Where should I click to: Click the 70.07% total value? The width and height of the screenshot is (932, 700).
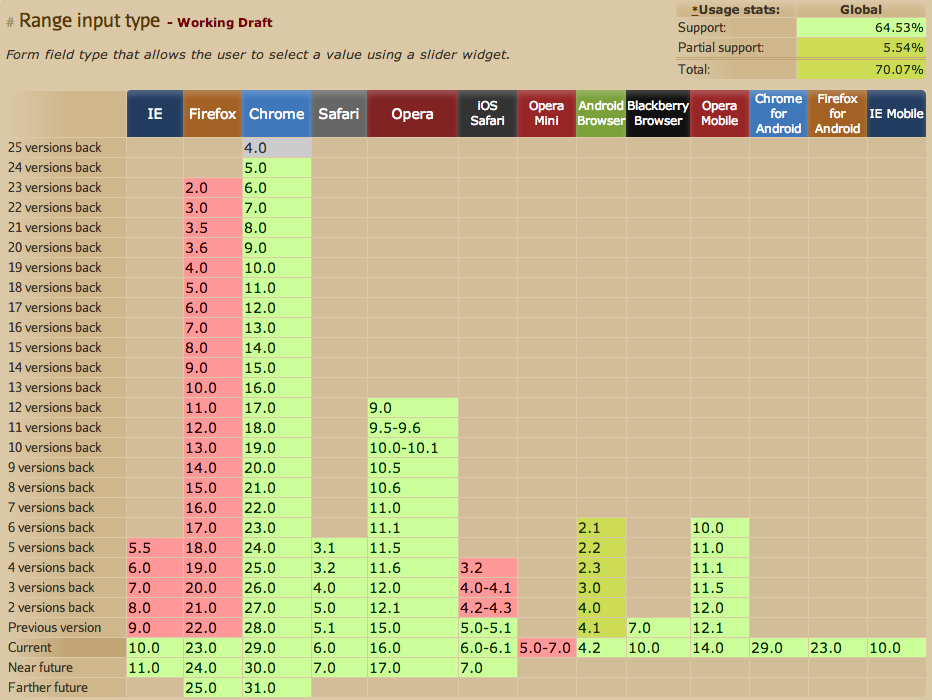[x=861, y=69]
